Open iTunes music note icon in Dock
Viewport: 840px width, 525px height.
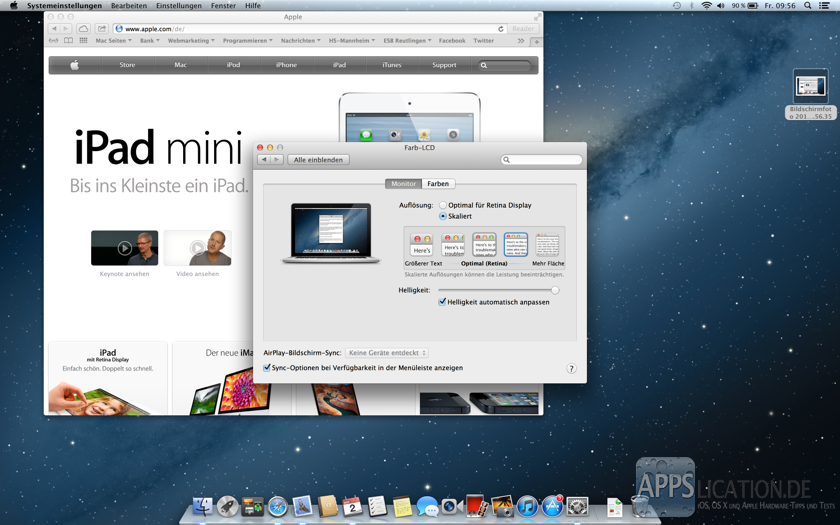[x=527, y=506]
